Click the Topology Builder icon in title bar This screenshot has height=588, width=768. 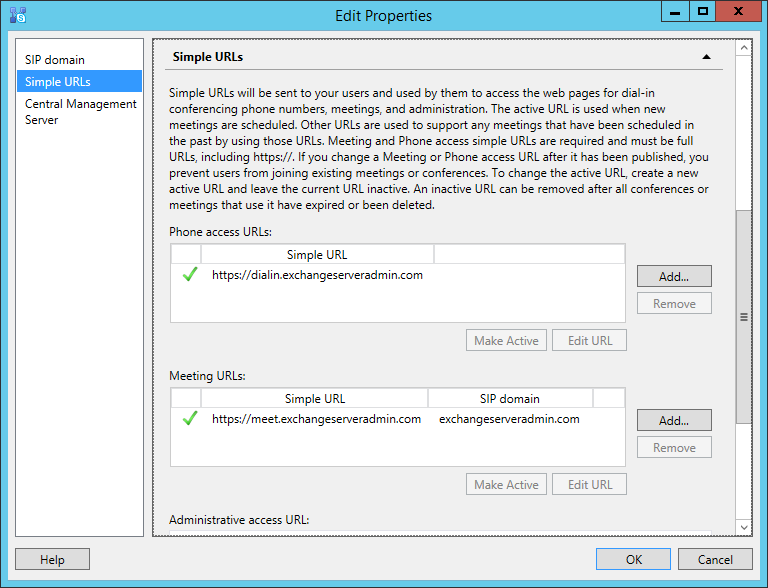[x=18, y=15]
